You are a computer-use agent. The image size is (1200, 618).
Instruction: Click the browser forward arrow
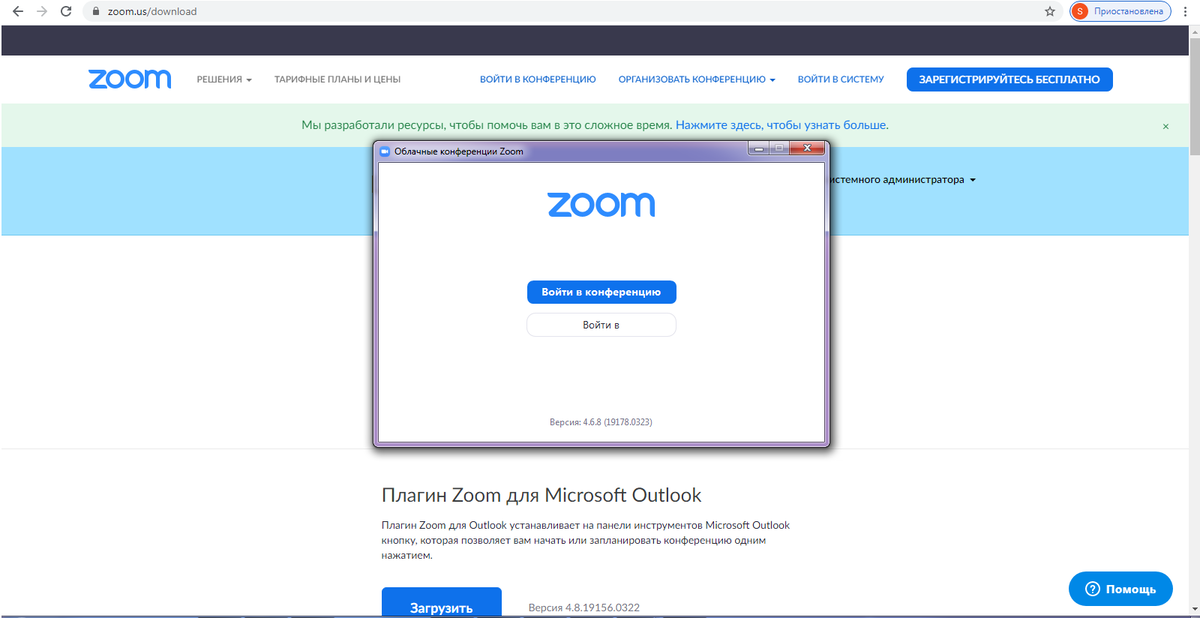pos(41,12)
